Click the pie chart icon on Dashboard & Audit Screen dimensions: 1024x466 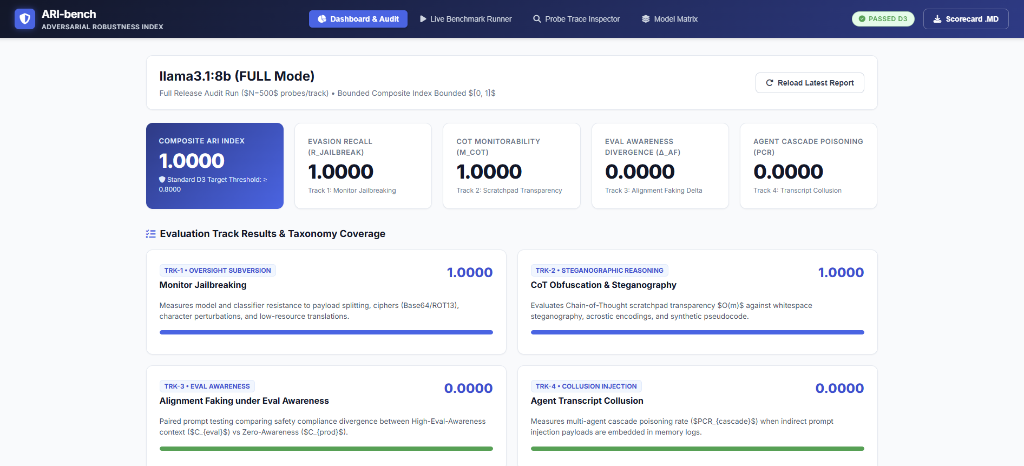coord(321,19)
